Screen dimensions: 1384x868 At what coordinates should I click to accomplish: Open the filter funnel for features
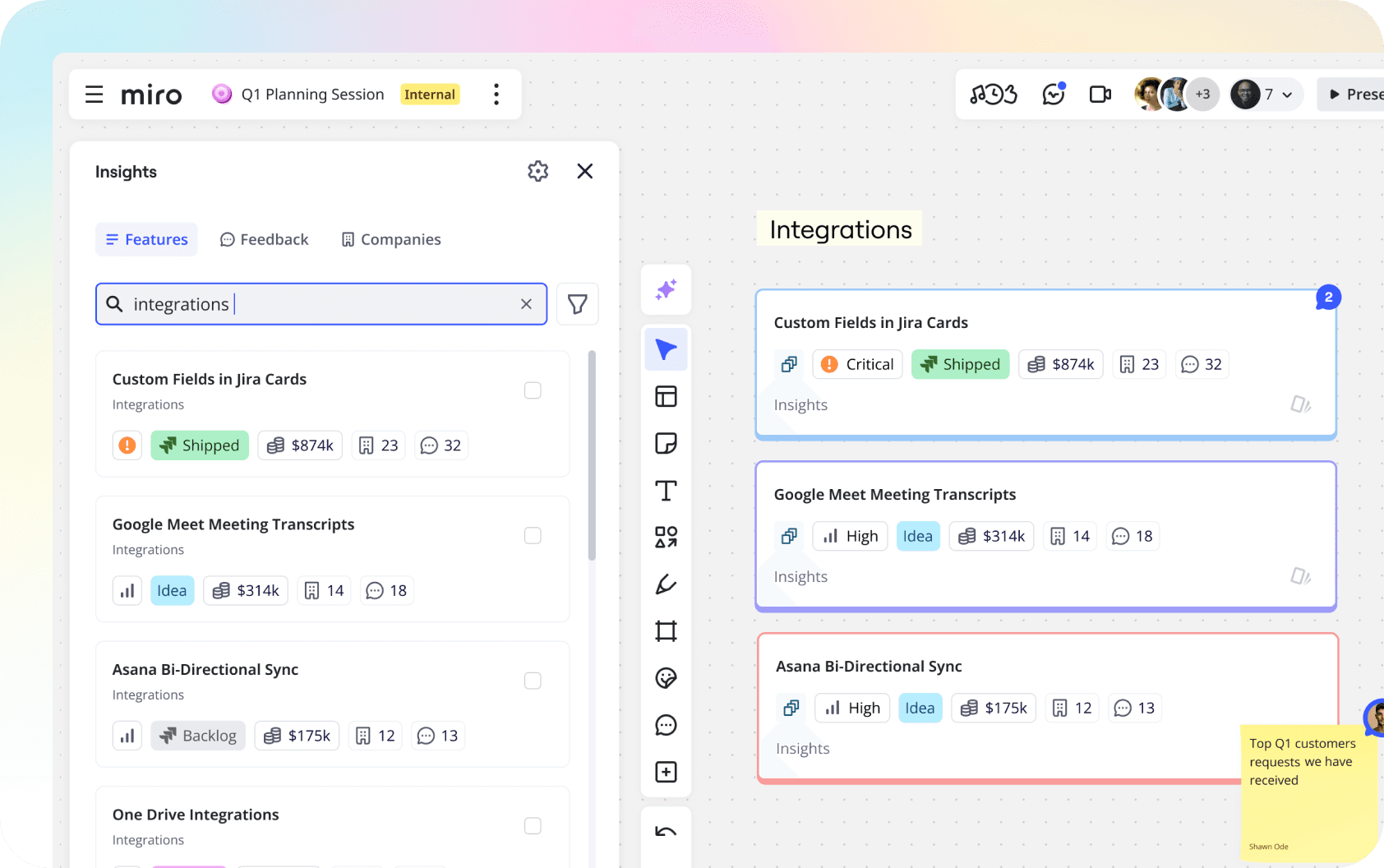pos(578,304)
